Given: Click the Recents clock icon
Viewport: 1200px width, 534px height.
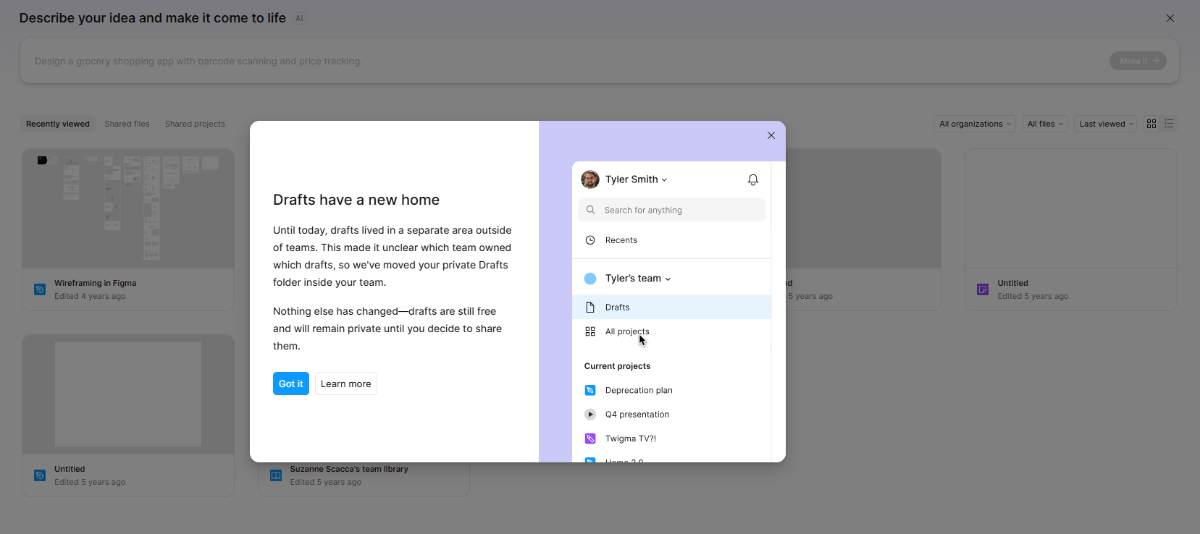Looking at the screenshot, I should coord(590,240).
